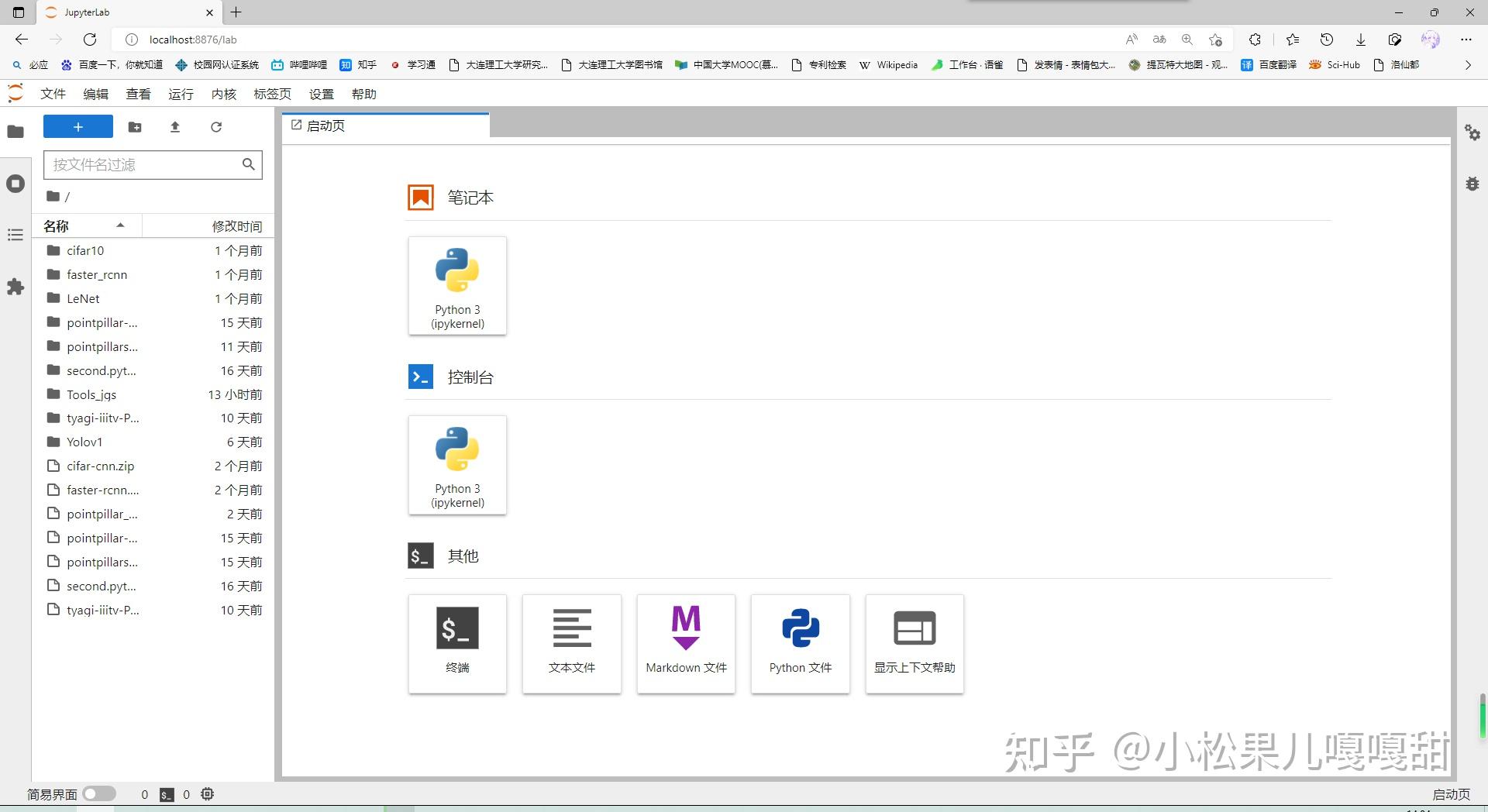
Task: Create a new folder in the file browser
Action: pyautogui.click(x=135, y=127)
